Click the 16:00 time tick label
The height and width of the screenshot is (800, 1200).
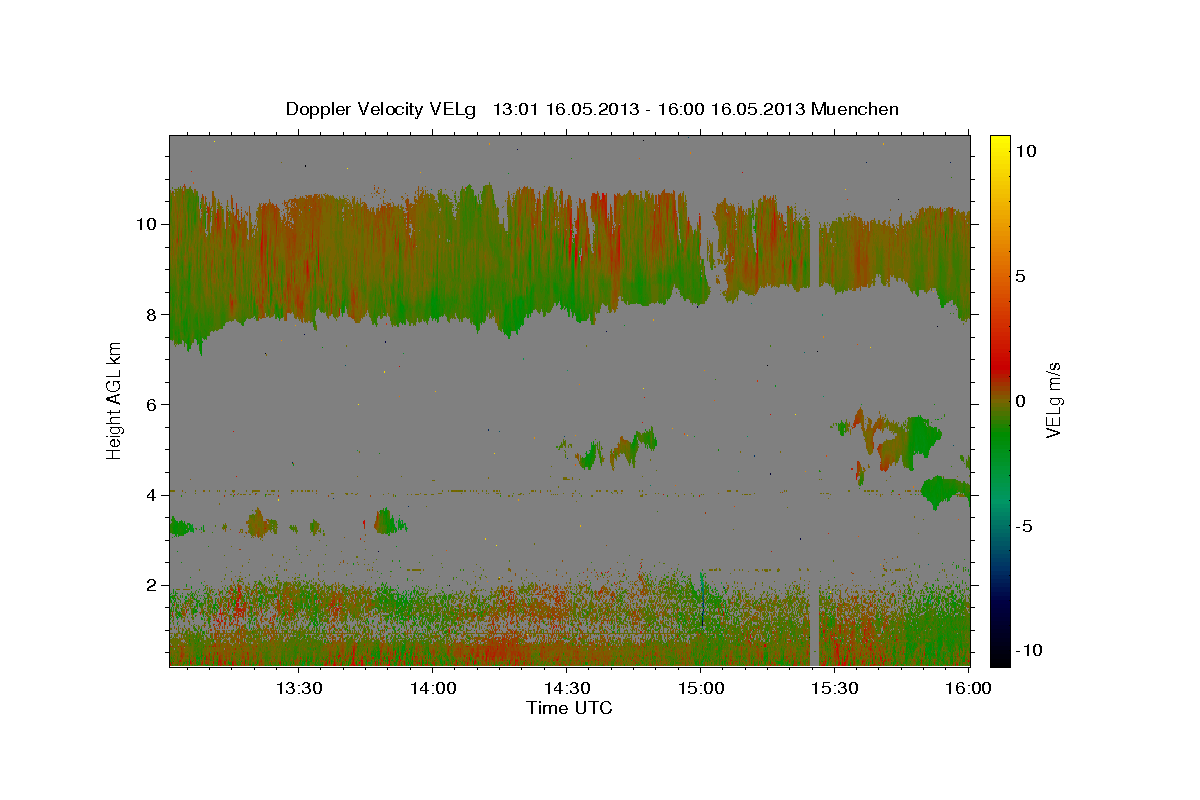(968, 688)
